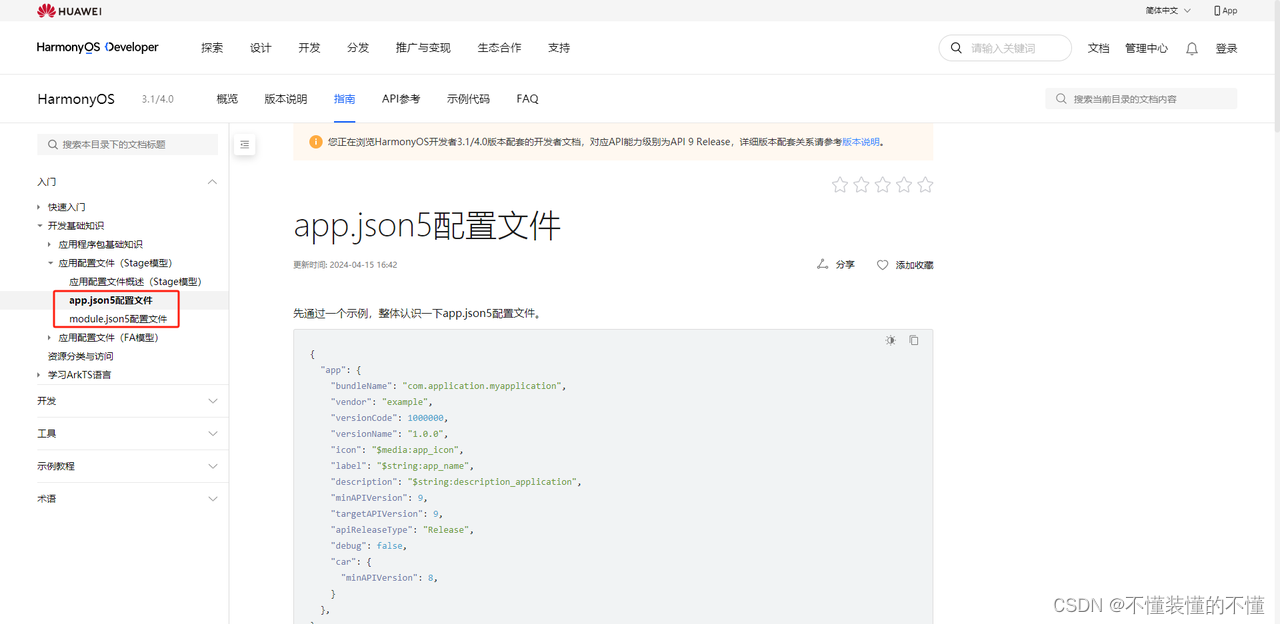Click the 添加收藏 button label

coord(914,265)
